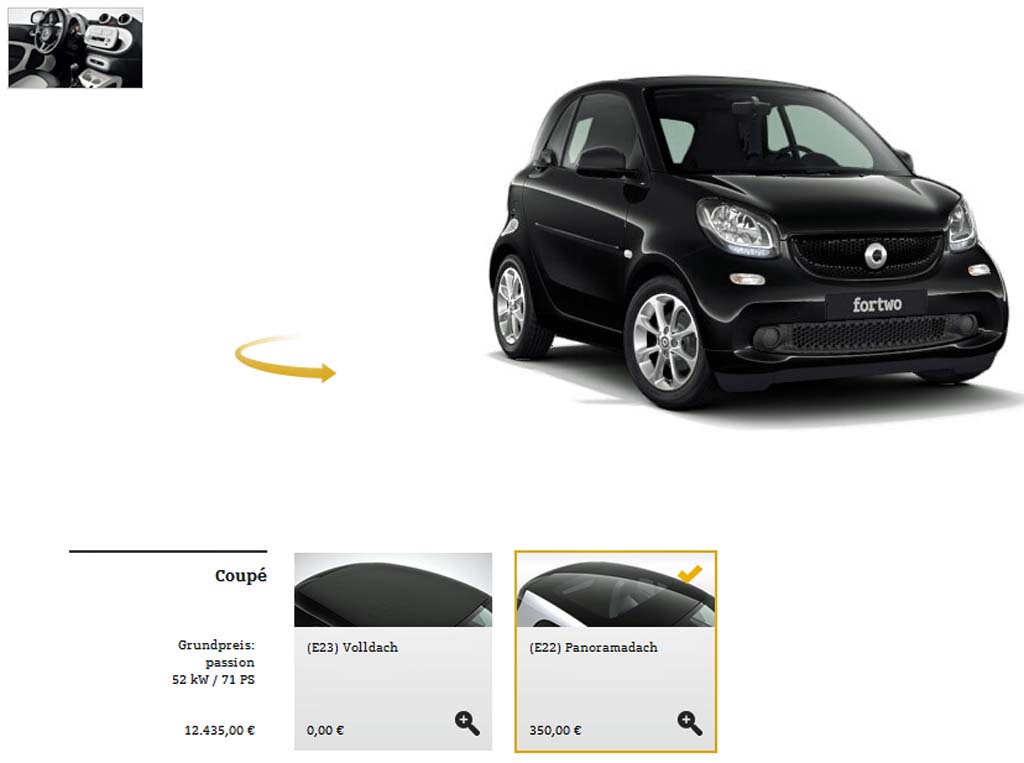Screen dimensions: 1024x763
Task: Click the car's front alloy wheel
Action: point(666,342)
